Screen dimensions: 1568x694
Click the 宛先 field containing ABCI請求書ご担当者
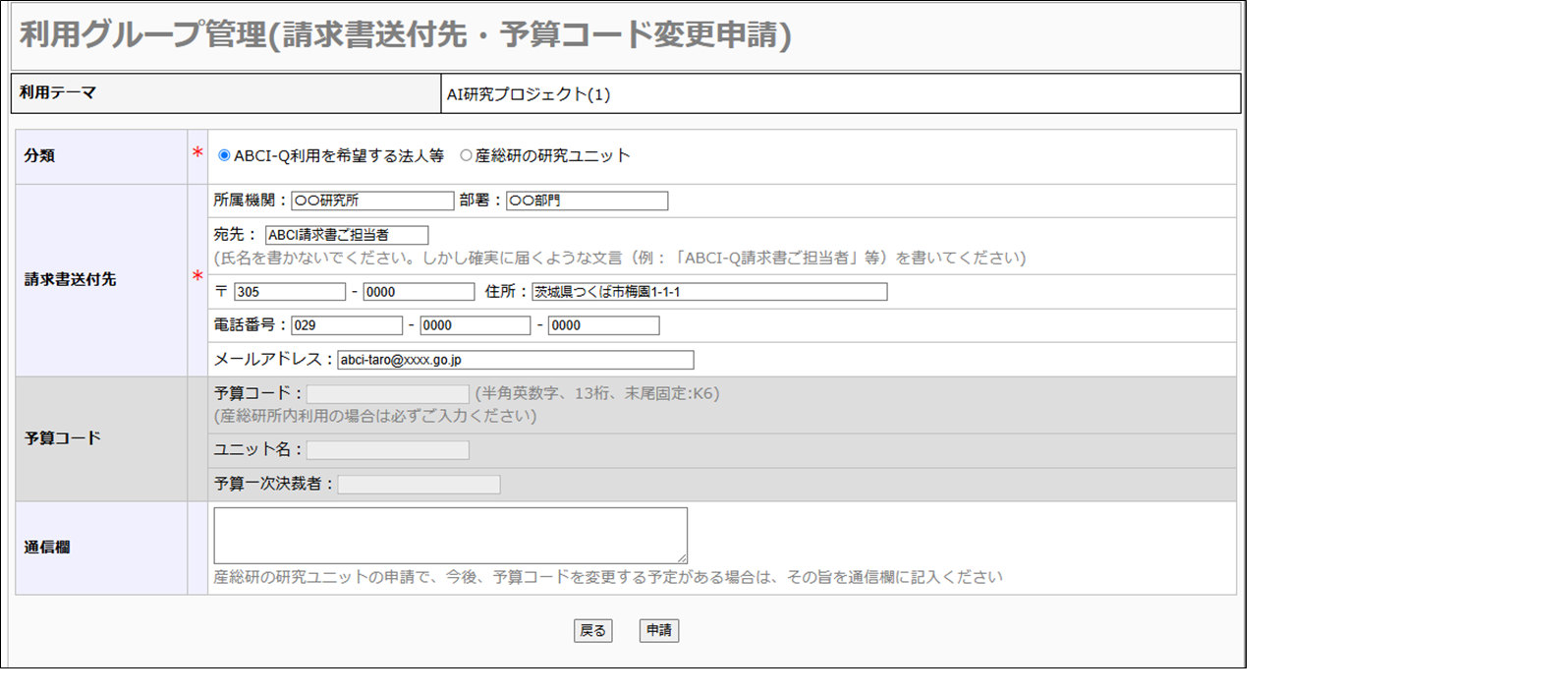[347, 235]
